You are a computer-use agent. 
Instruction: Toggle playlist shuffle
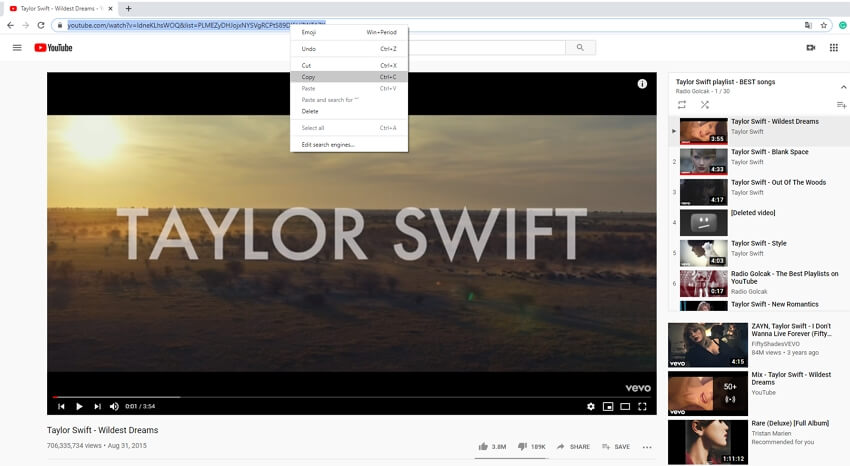(705, 104)
